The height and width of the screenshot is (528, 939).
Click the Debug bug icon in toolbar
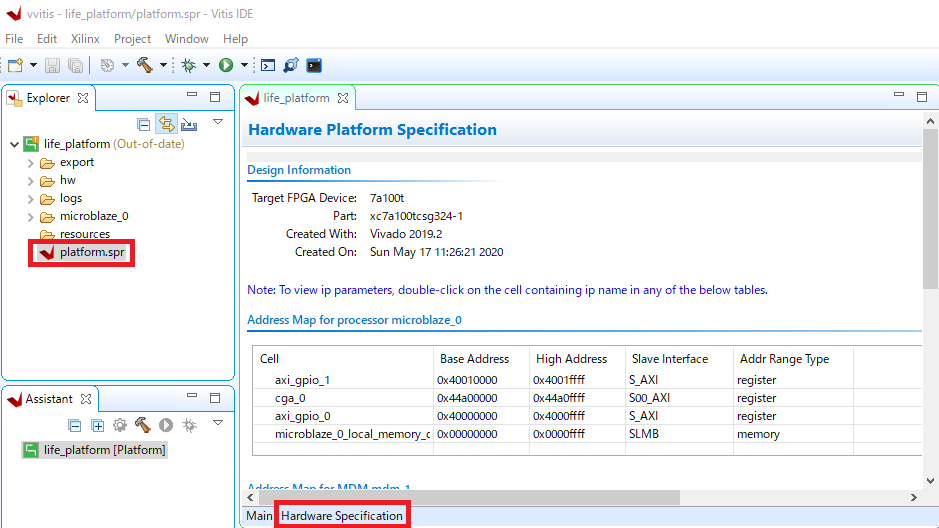[189, 65]
